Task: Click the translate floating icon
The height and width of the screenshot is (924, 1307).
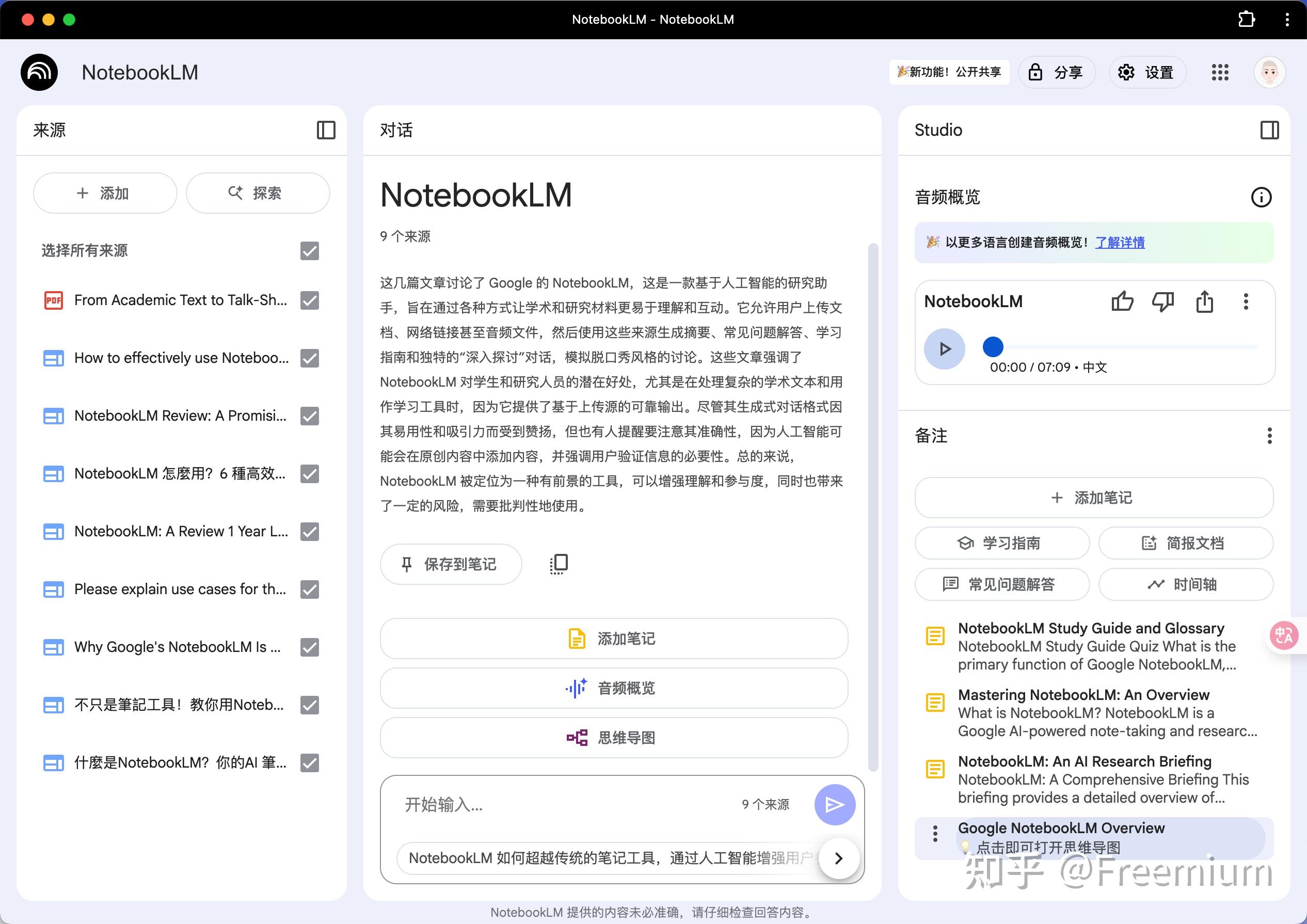Action: 1285,635
